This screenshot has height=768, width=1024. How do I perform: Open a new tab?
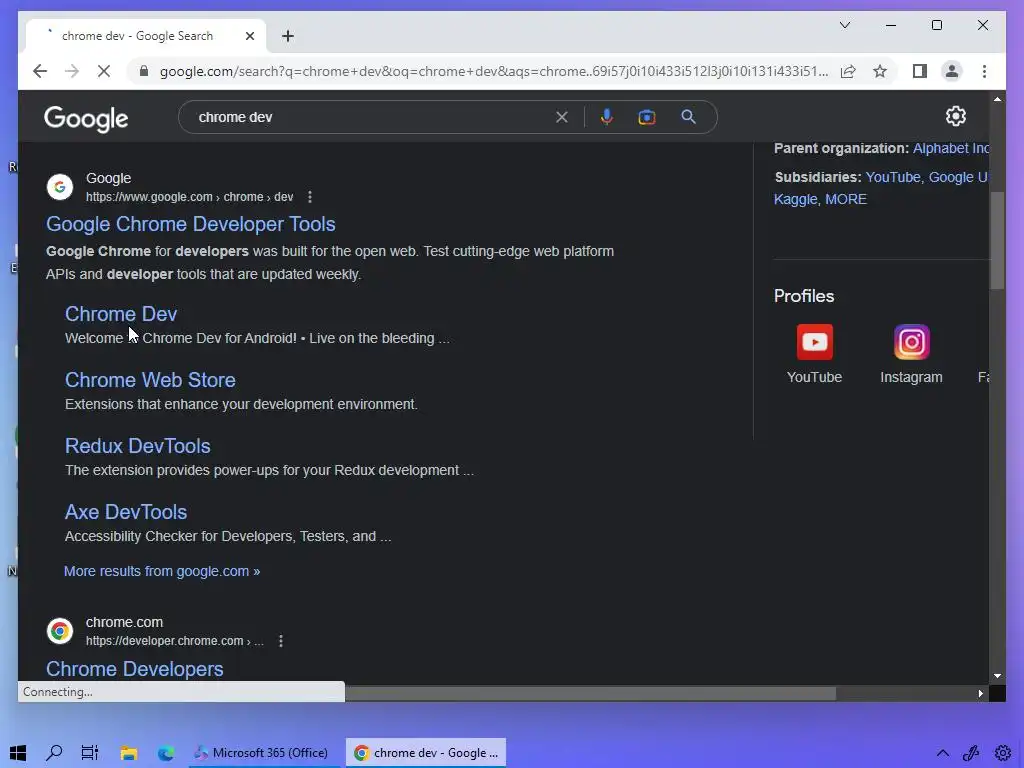(x=288, y=36)
